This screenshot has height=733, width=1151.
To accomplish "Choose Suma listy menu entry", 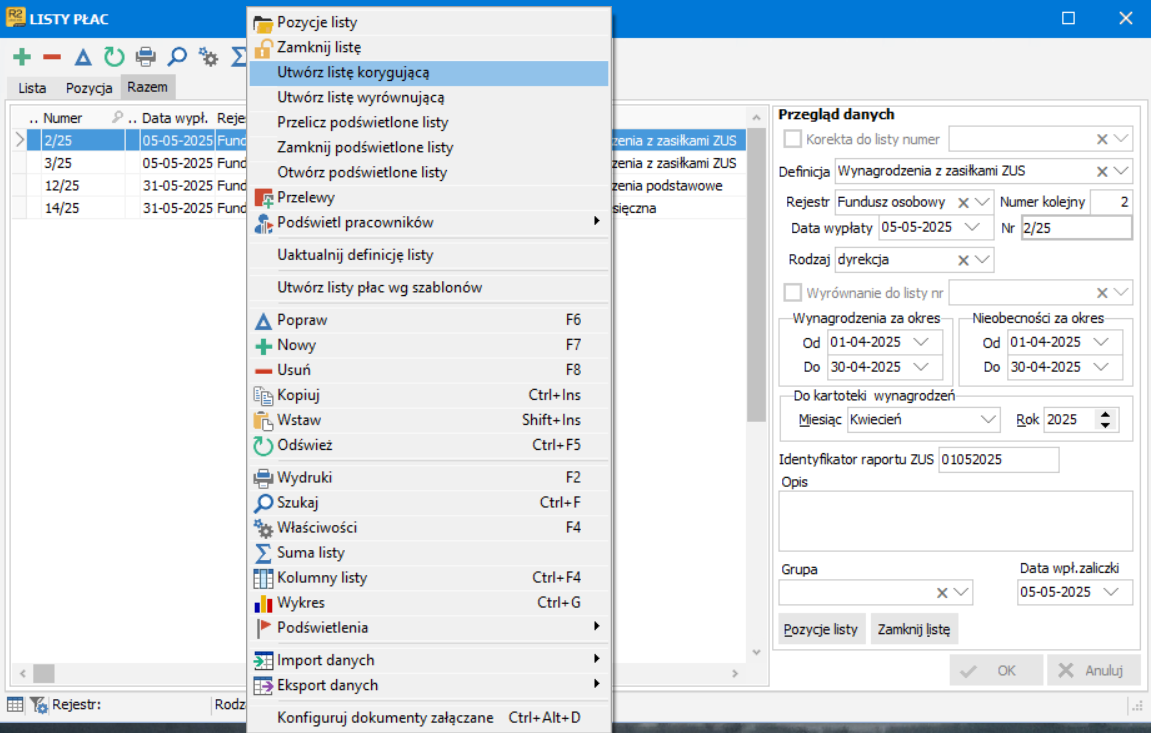I will click(x=429, y=553).
